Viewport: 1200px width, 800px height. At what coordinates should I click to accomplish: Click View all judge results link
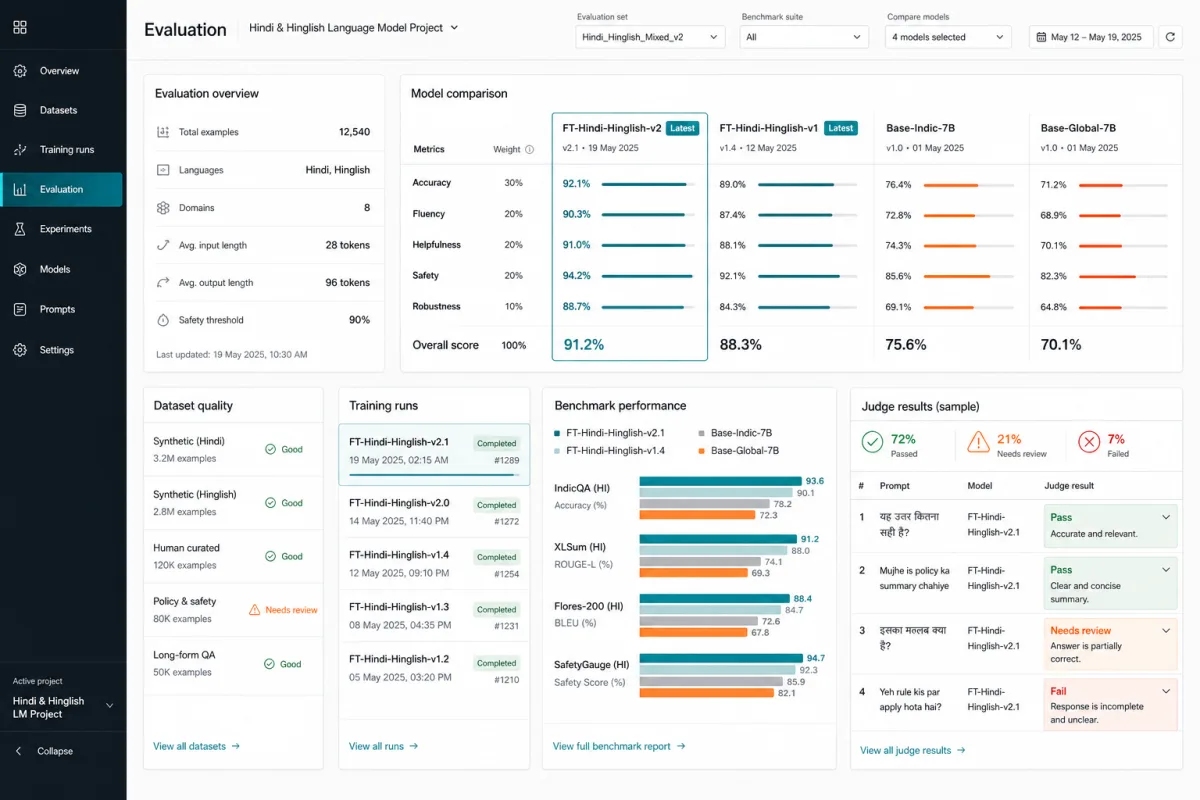coord(913,750)
